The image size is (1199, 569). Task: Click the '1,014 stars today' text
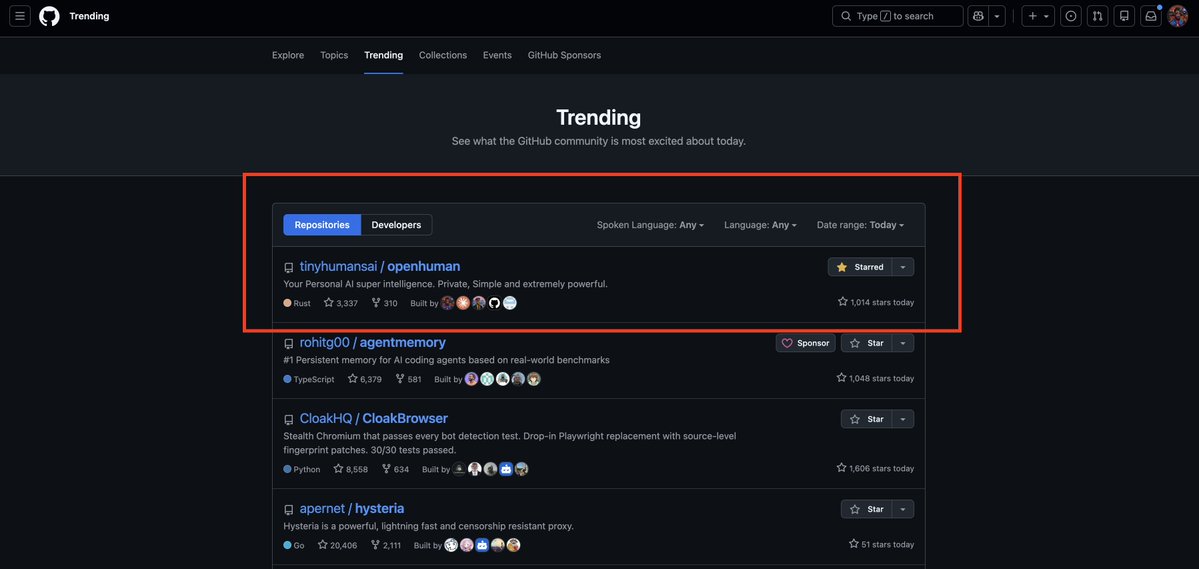click(876, 302)
